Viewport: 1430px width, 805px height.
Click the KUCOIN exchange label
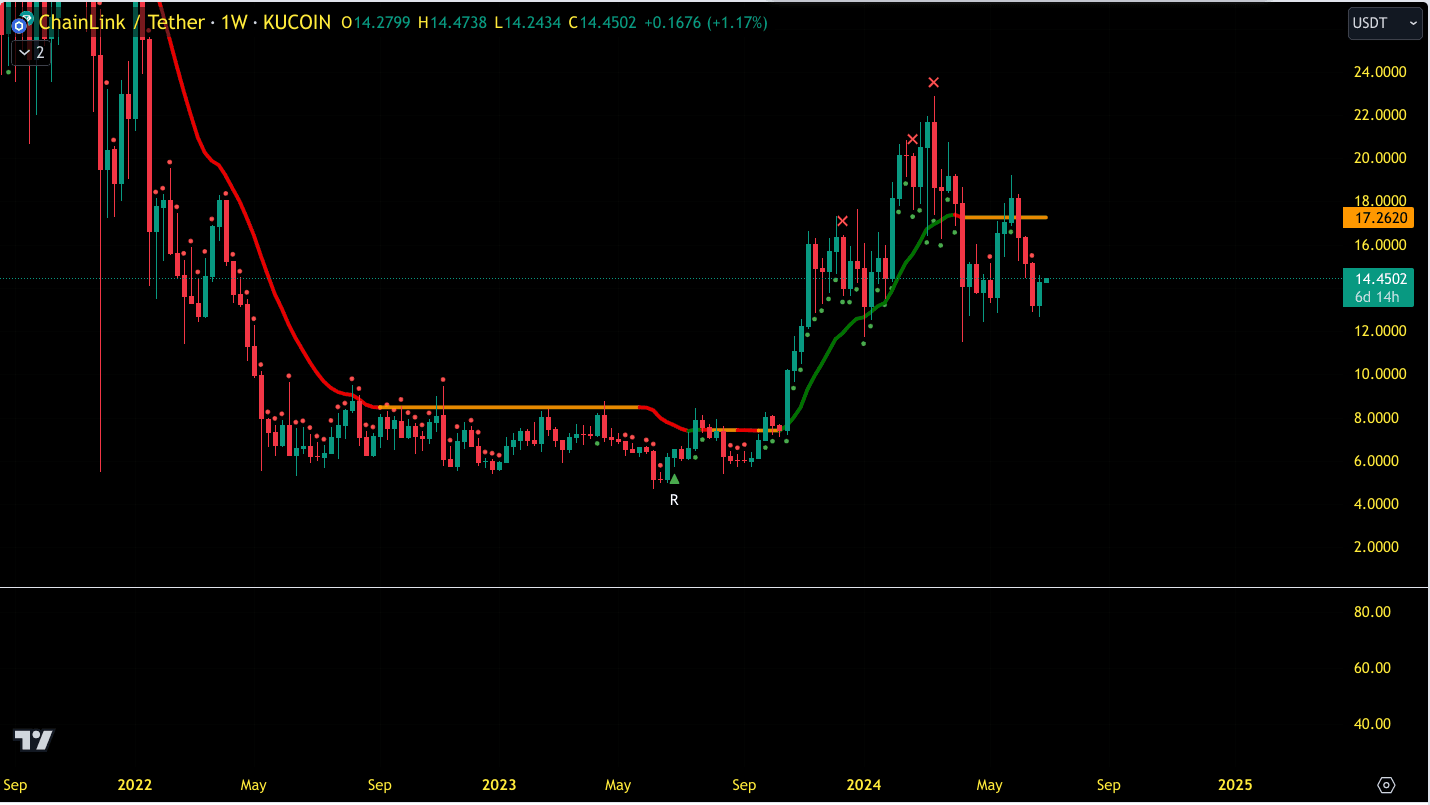click(297, 22)
